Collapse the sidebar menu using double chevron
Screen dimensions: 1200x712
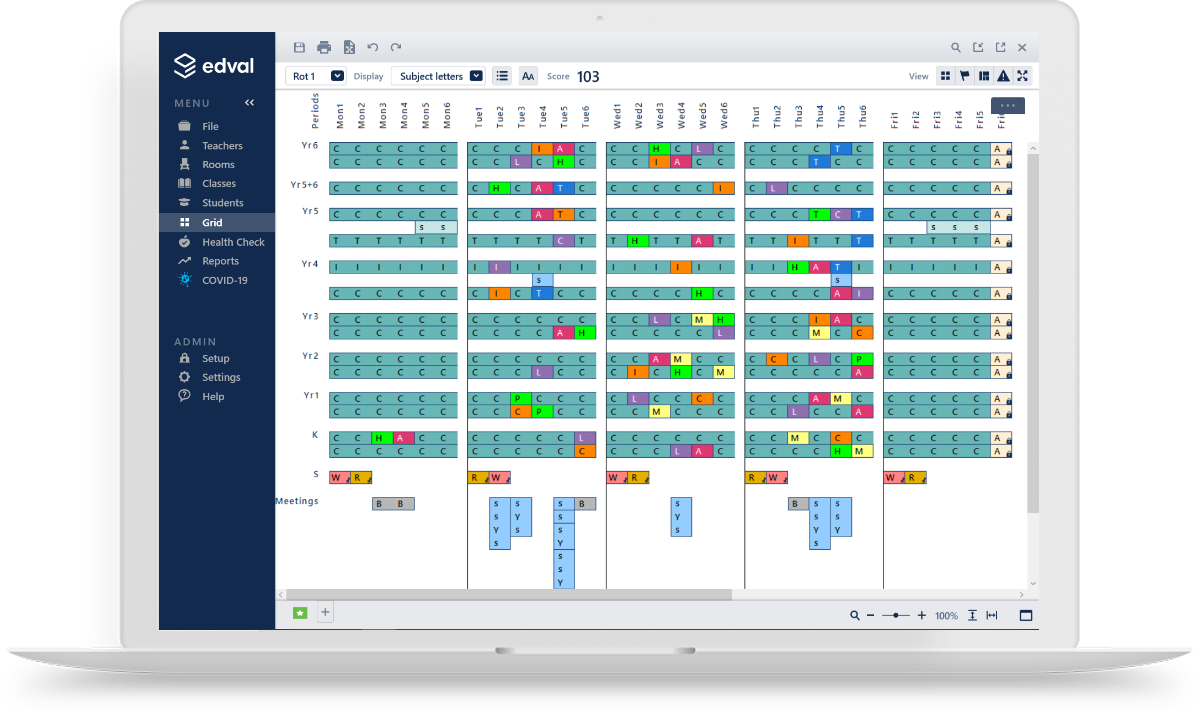[x=249, y=103]
